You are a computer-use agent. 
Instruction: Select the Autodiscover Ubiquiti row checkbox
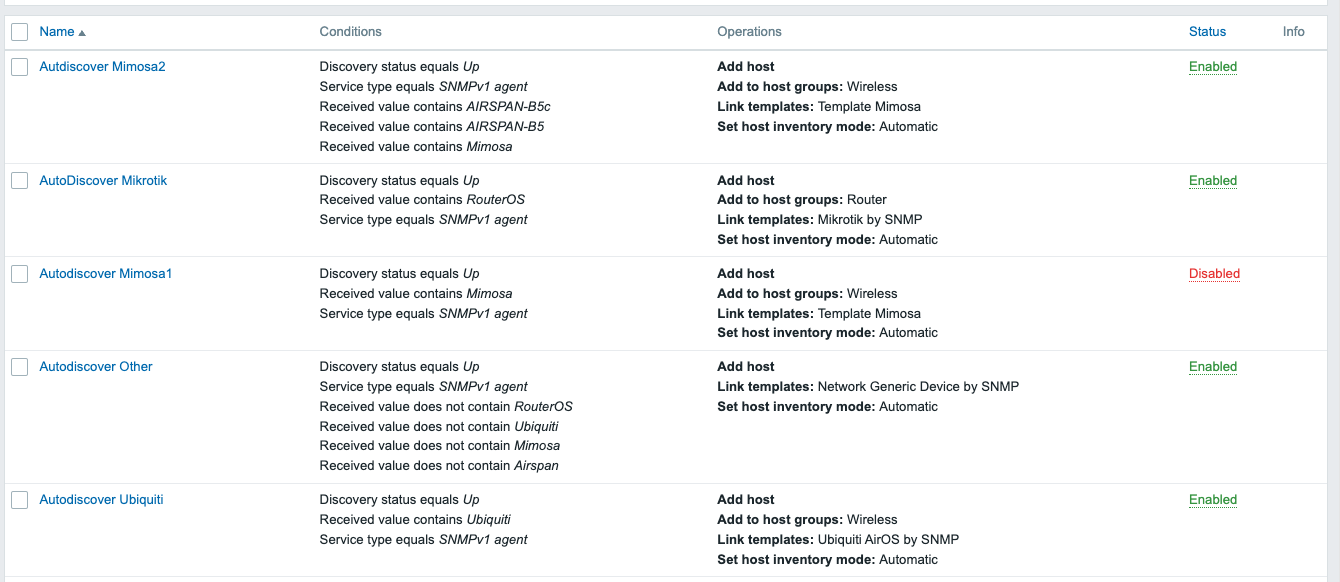[x=19, y=500]
